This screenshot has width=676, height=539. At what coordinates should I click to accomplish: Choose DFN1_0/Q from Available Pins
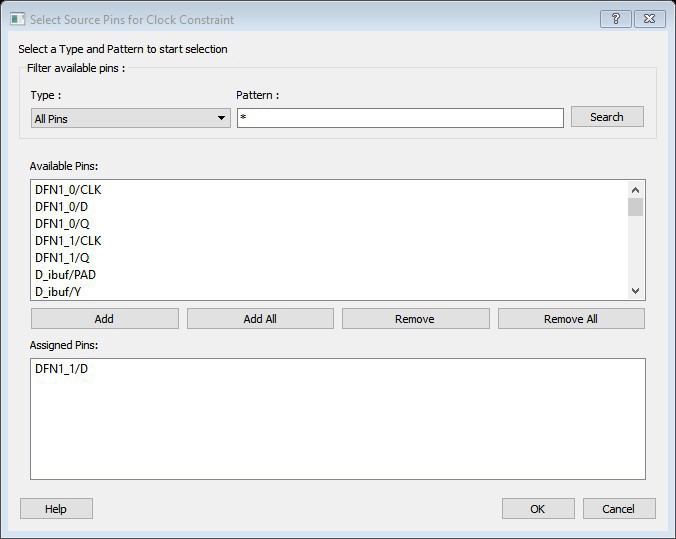pos(62,223)
